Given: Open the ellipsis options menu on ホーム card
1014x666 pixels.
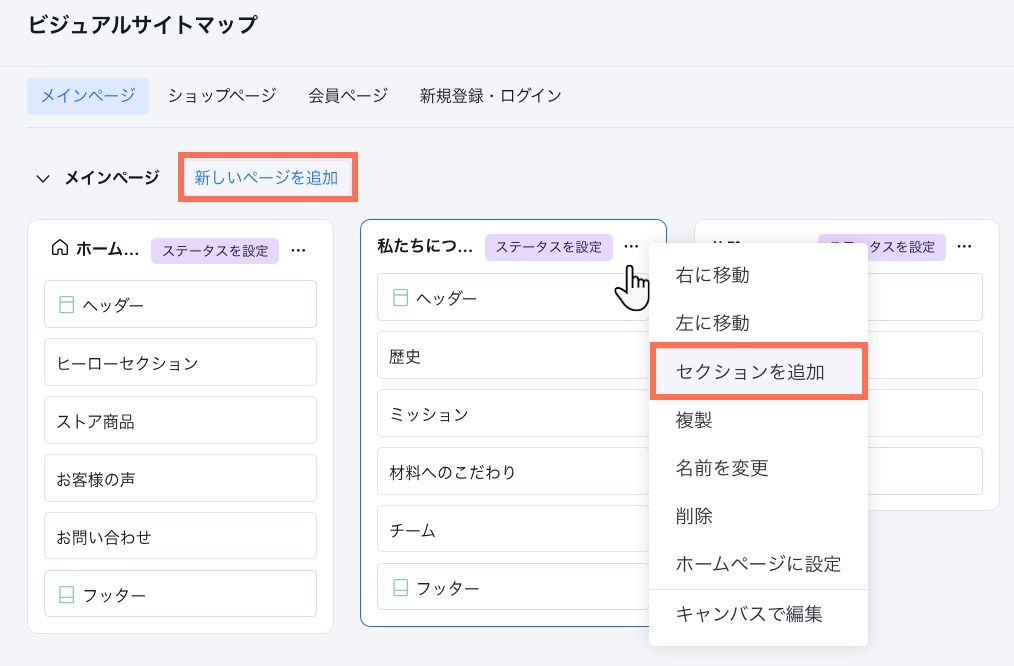Looking at the screenshot, I should (x=298, y=251).
